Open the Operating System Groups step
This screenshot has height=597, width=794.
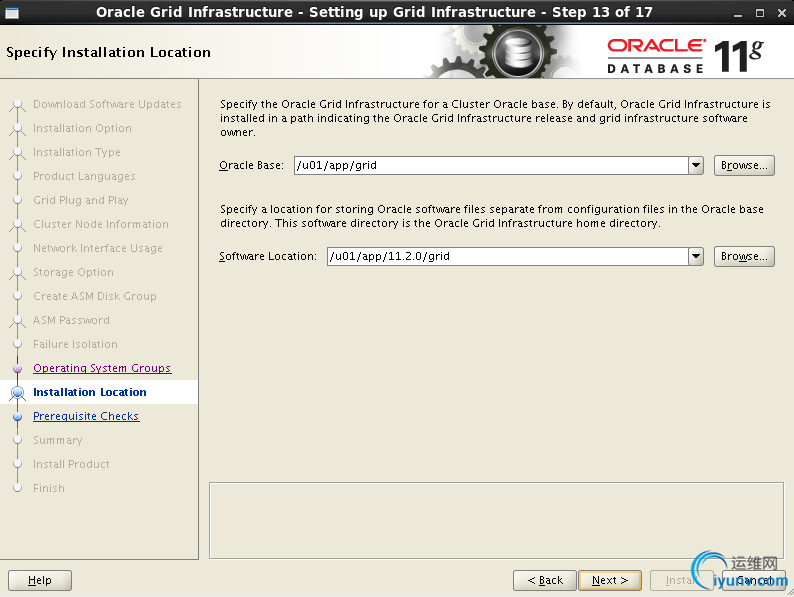click(x=102, y=368)
